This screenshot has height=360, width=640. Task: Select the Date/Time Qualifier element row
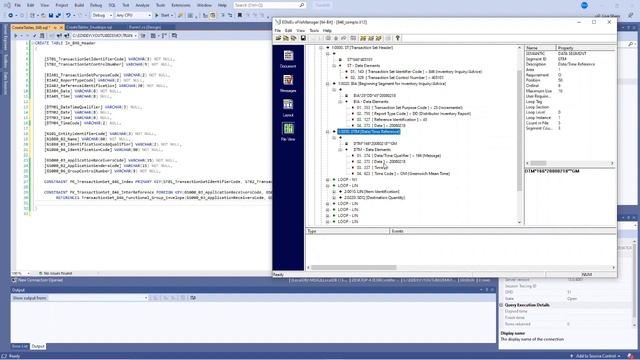coord(399,156)
